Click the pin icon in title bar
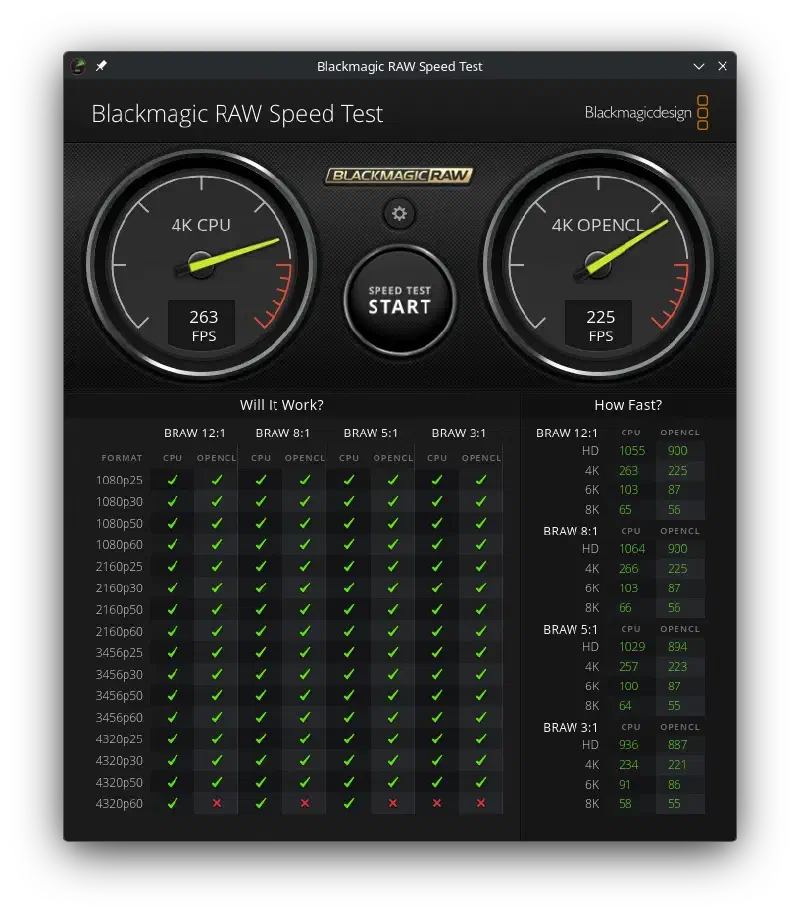800x917 pixels. 101,66
